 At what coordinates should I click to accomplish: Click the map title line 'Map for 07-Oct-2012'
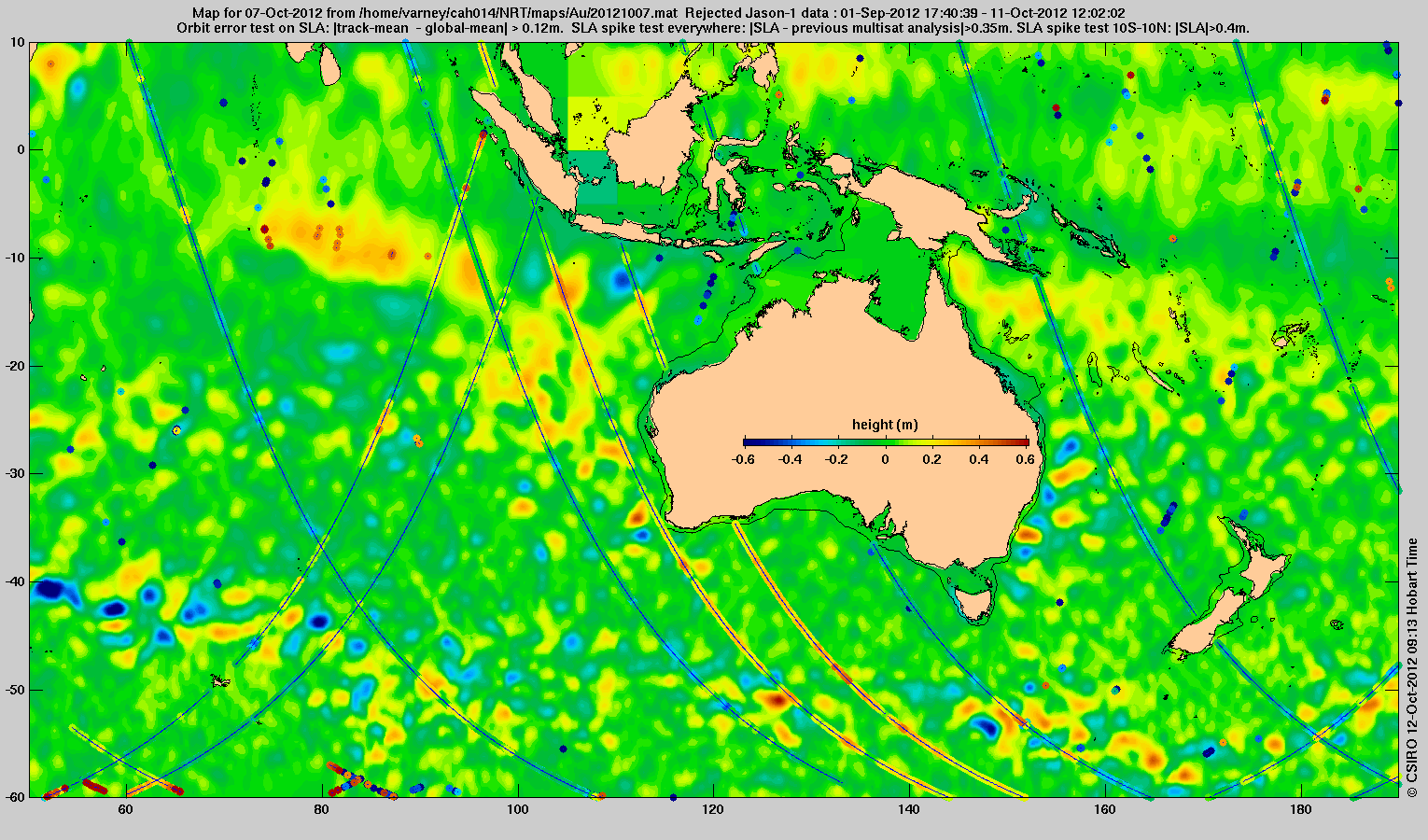point(658,13)
